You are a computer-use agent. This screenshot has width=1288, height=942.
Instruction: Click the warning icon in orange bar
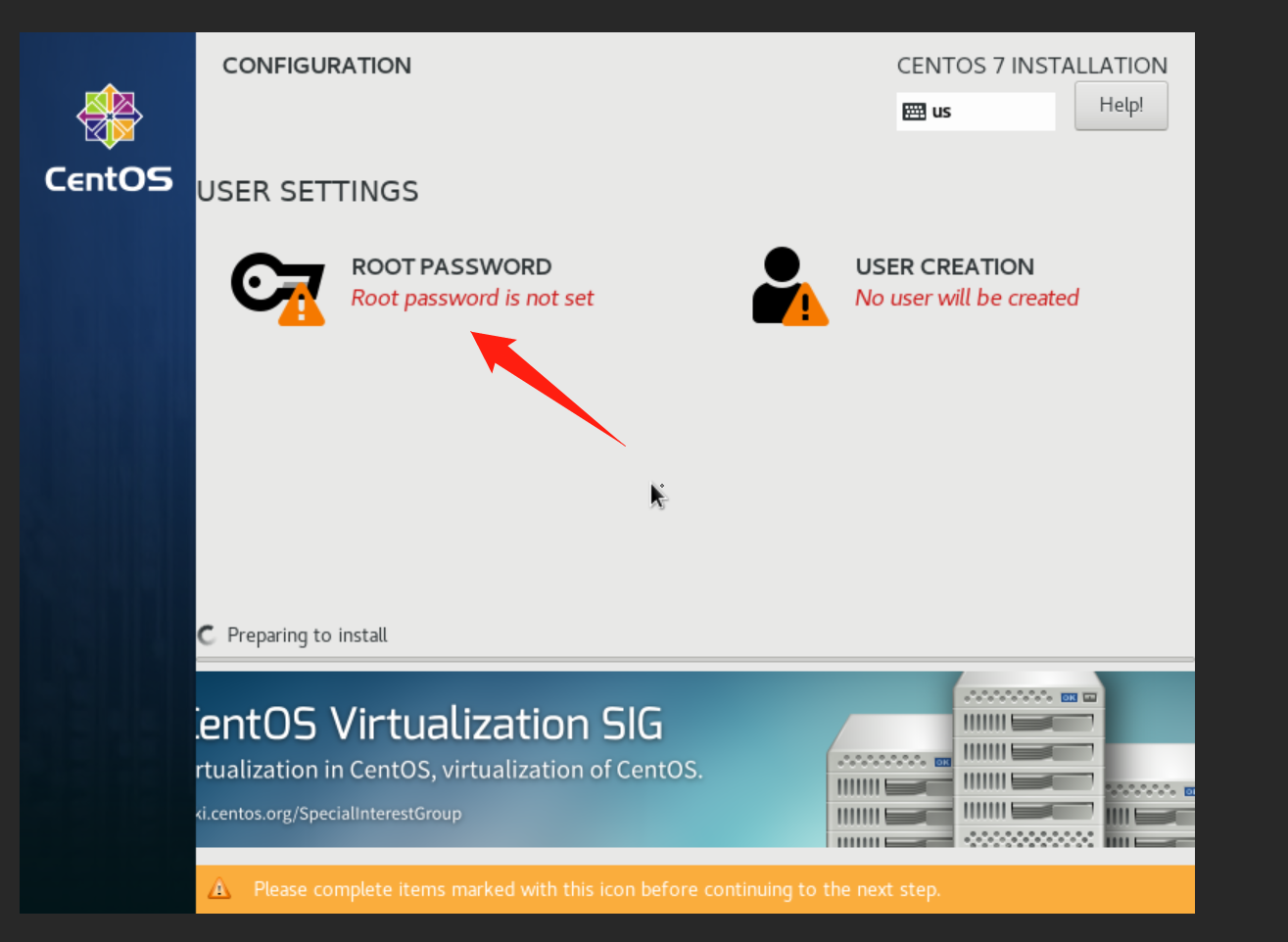click(219, 888)
